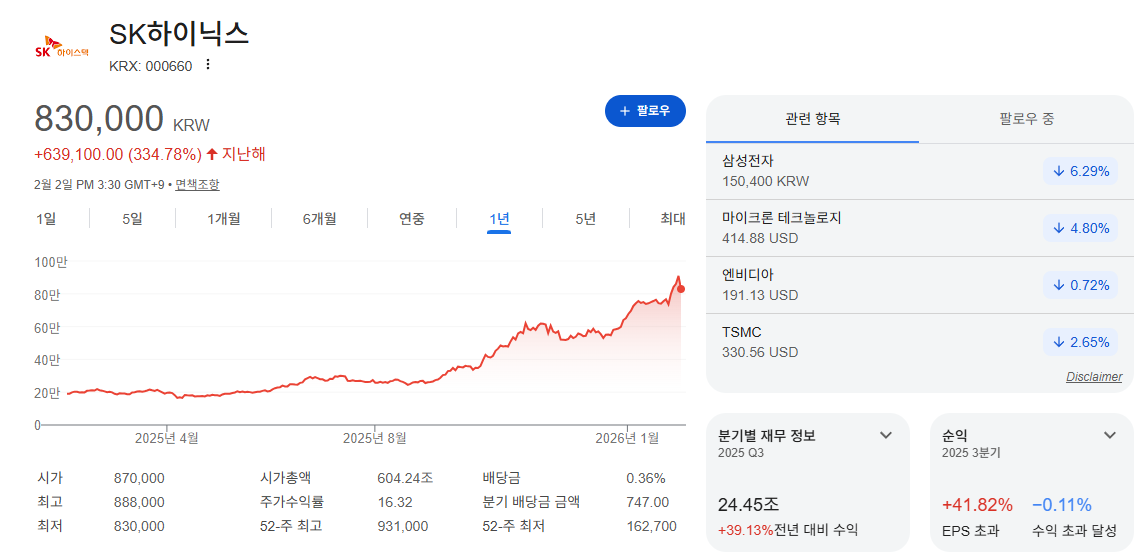Click the 24.45조 quarterly revenue figure
Viewport: 1146px width, 560px height.
pos(749,504)
